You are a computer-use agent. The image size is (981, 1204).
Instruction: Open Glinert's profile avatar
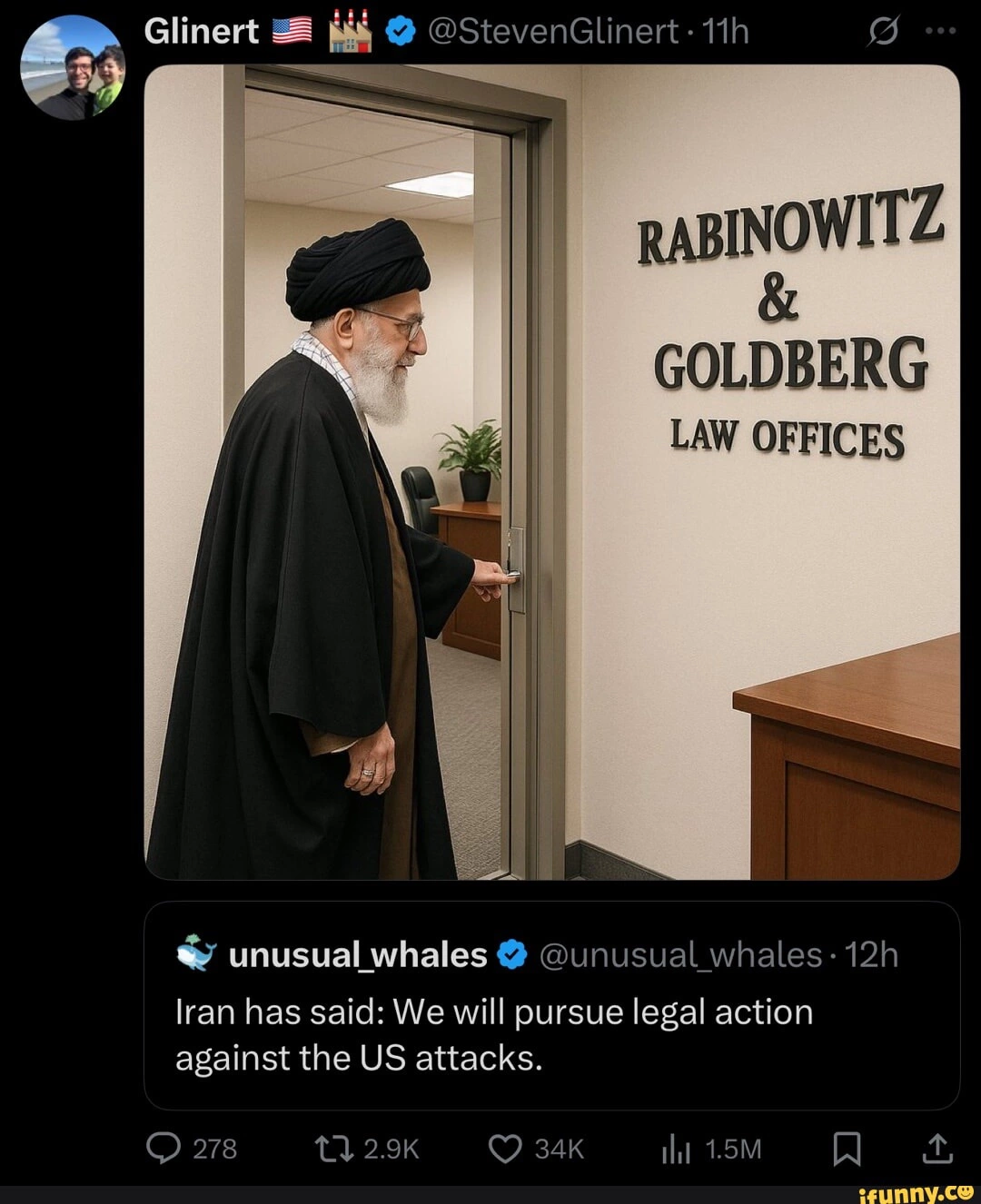(73, 68)
